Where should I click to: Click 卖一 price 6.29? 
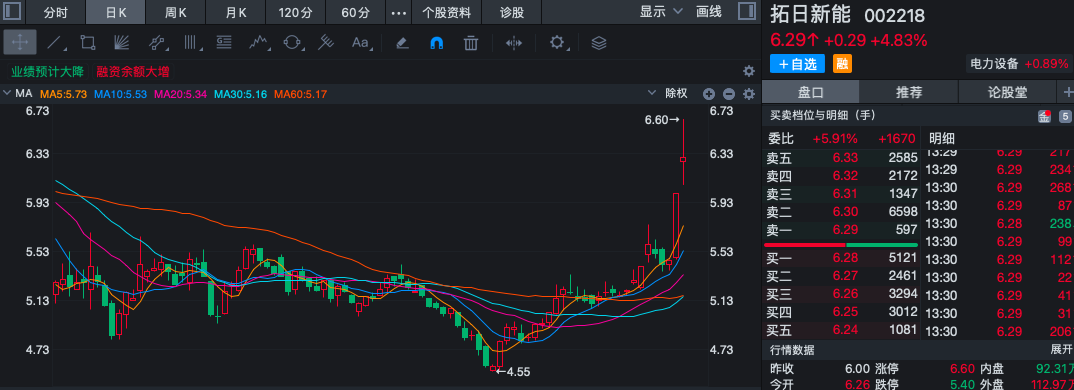[845, 230]
